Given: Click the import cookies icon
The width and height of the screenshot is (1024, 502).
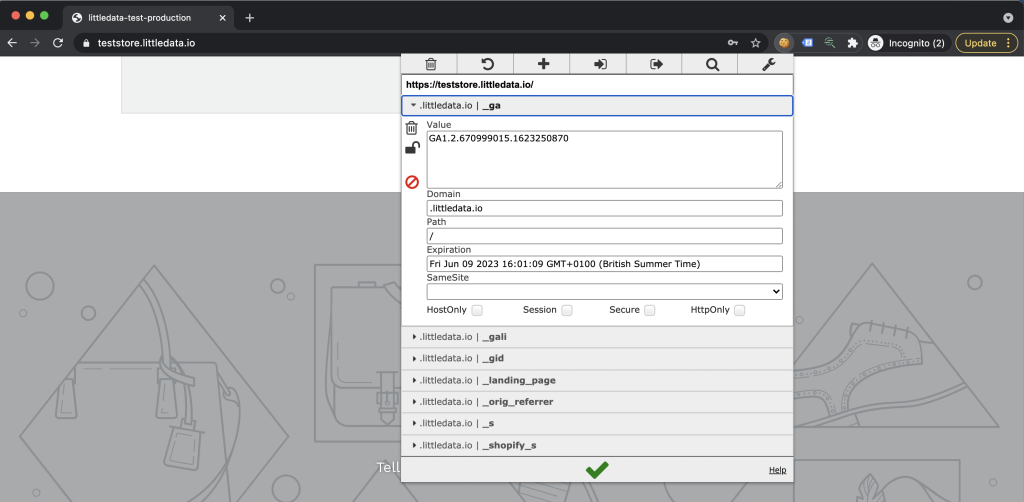Looking at the screenshot, I should pos(600,64).
